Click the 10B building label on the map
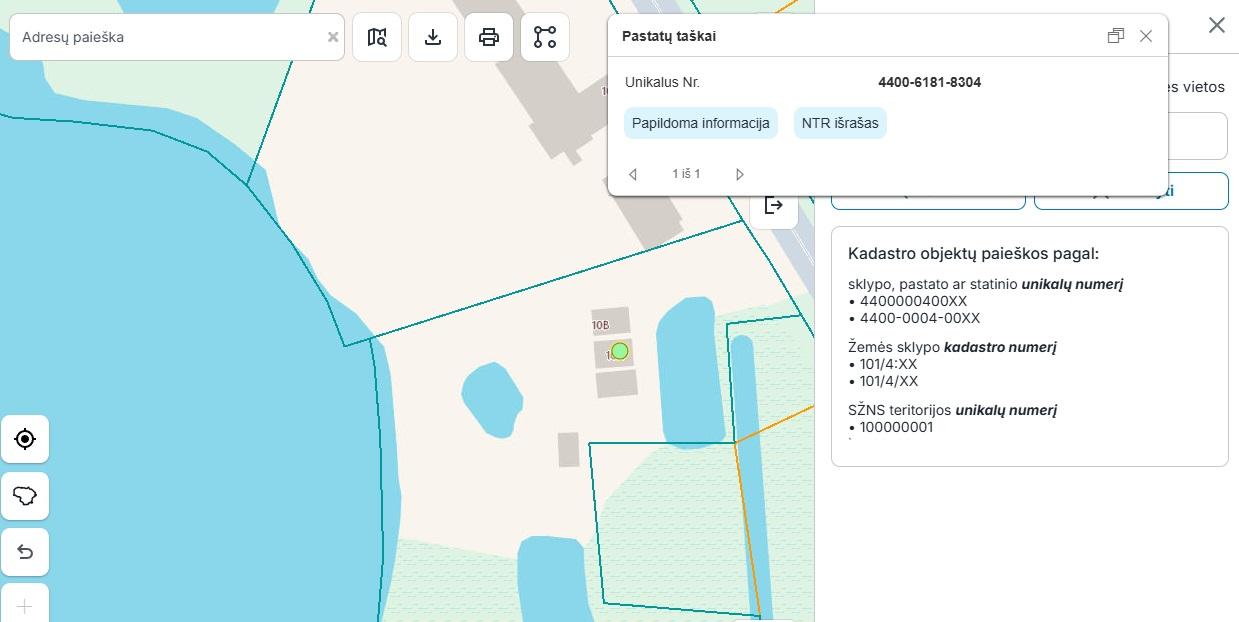The height and width of the screenshot is (622, 1239). [x=600, y=325]
